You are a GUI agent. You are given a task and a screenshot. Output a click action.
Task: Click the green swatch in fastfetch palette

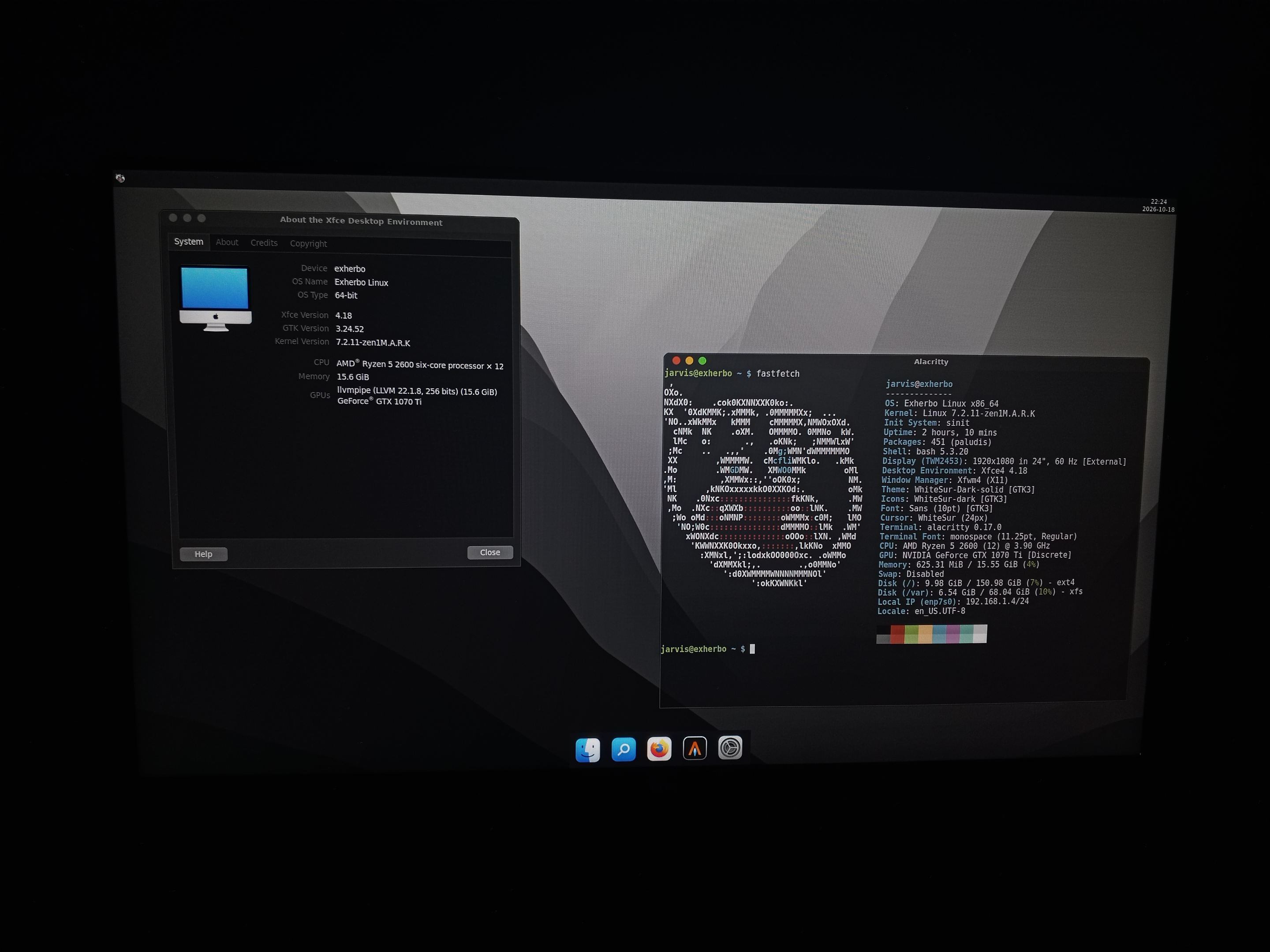(x=911, y=634)
